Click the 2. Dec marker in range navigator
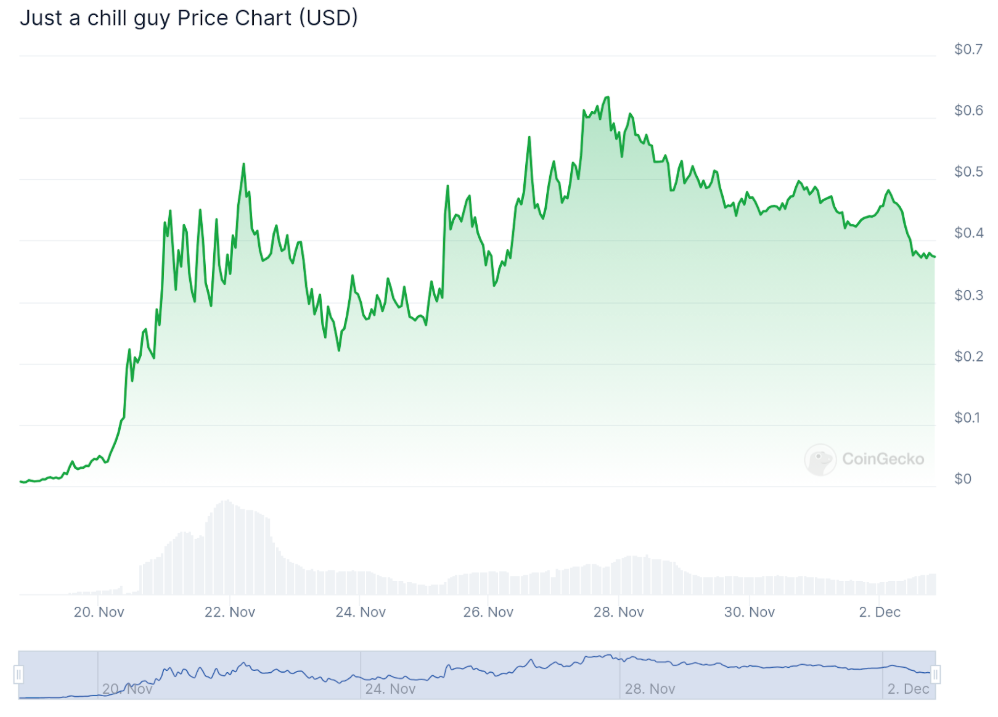998x717 pixels. click(908, 689)
